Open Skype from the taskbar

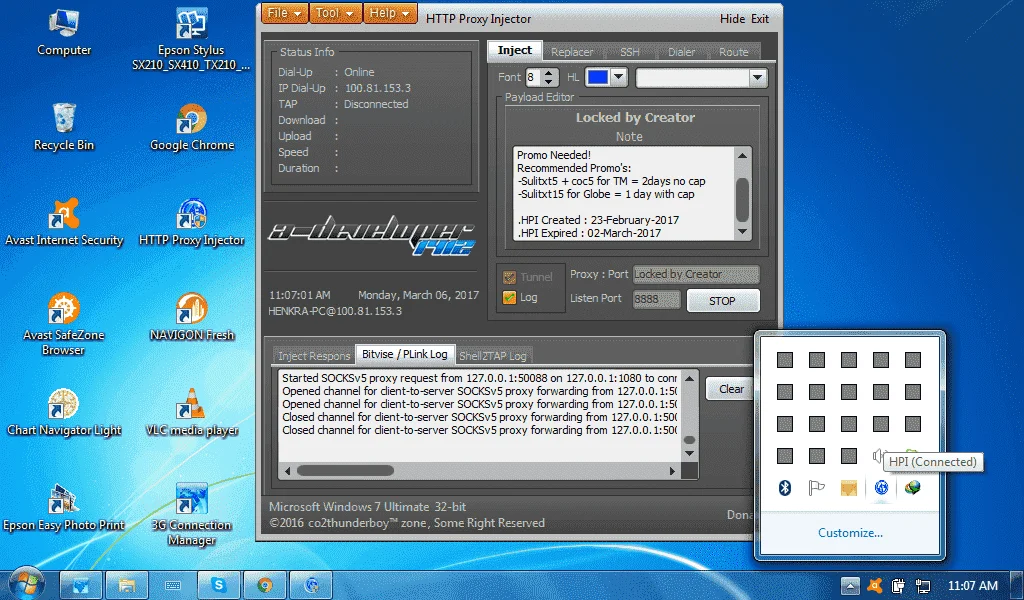pyautogui.click(x=218, y=585)
